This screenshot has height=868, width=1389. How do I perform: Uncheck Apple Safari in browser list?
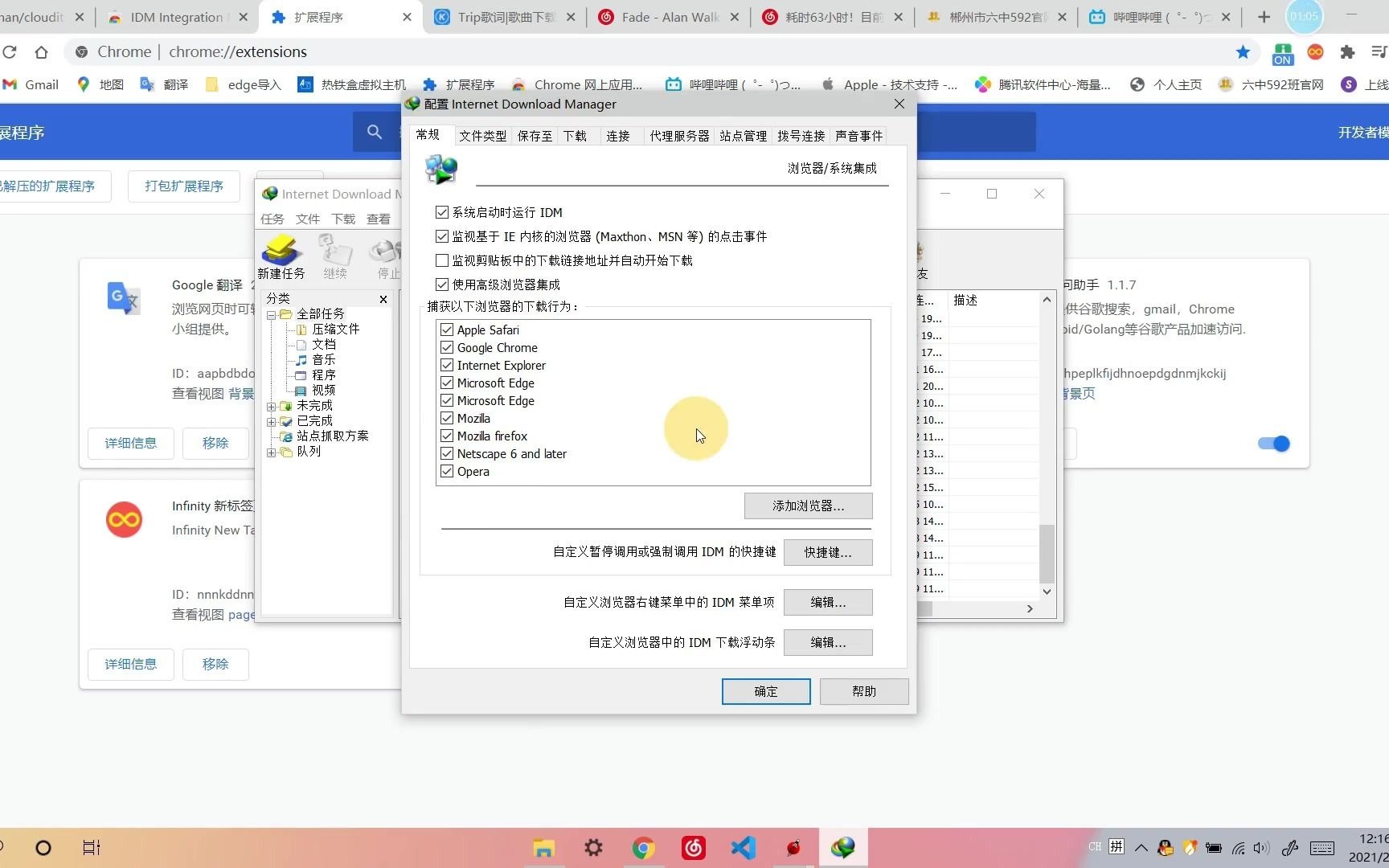(447, 330)
